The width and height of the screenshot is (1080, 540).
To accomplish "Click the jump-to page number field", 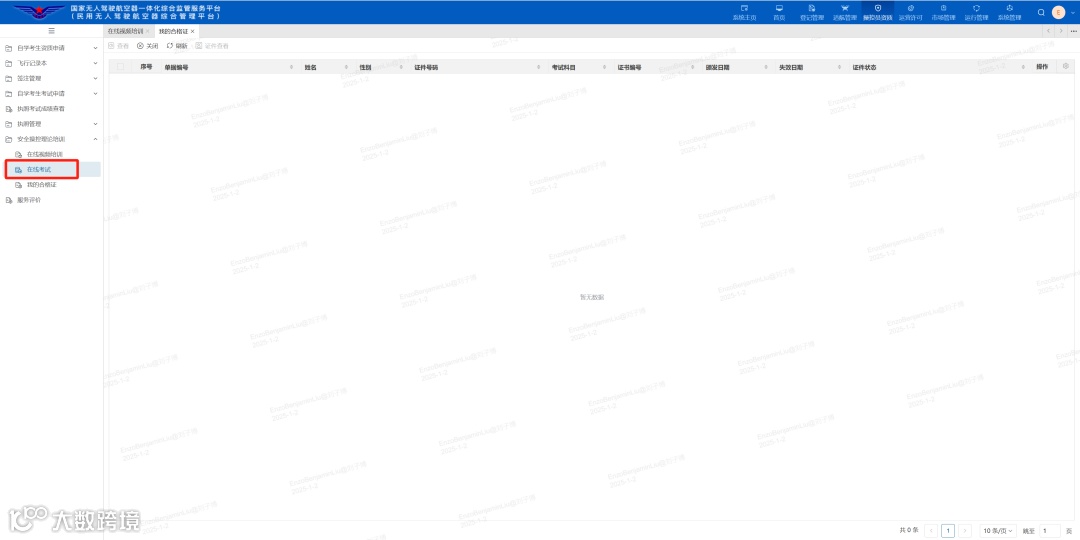I will [1050, 530].
